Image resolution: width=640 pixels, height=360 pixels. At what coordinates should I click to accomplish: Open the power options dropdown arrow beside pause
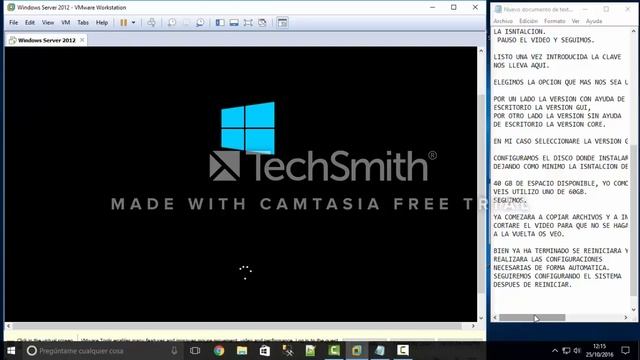(x=133, y=23)
